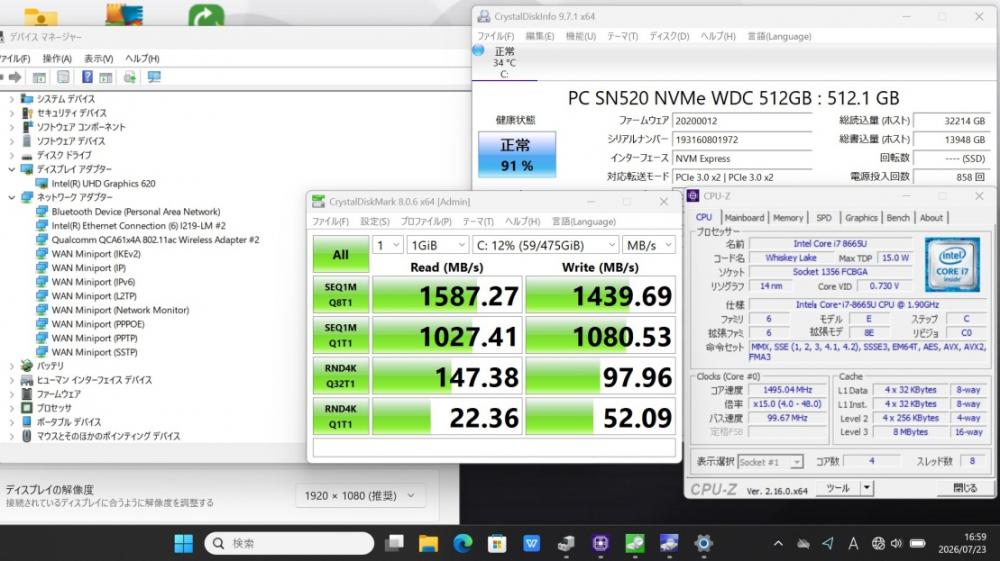Switch to CPU-Z via its purple taskbar icon

pyautogui.click(x=600, y=543)
